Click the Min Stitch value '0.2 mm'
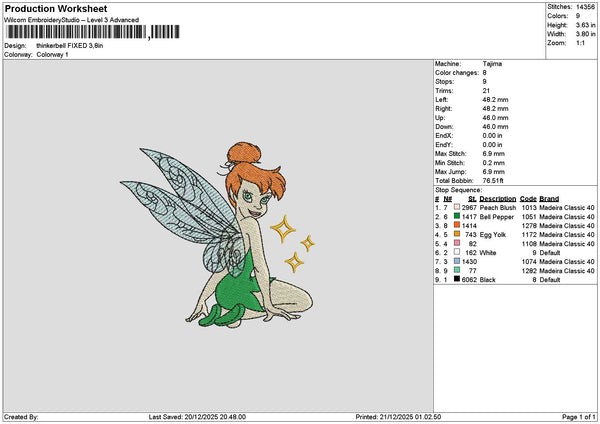Screen dimensions: 600x424 pos(494,163)
